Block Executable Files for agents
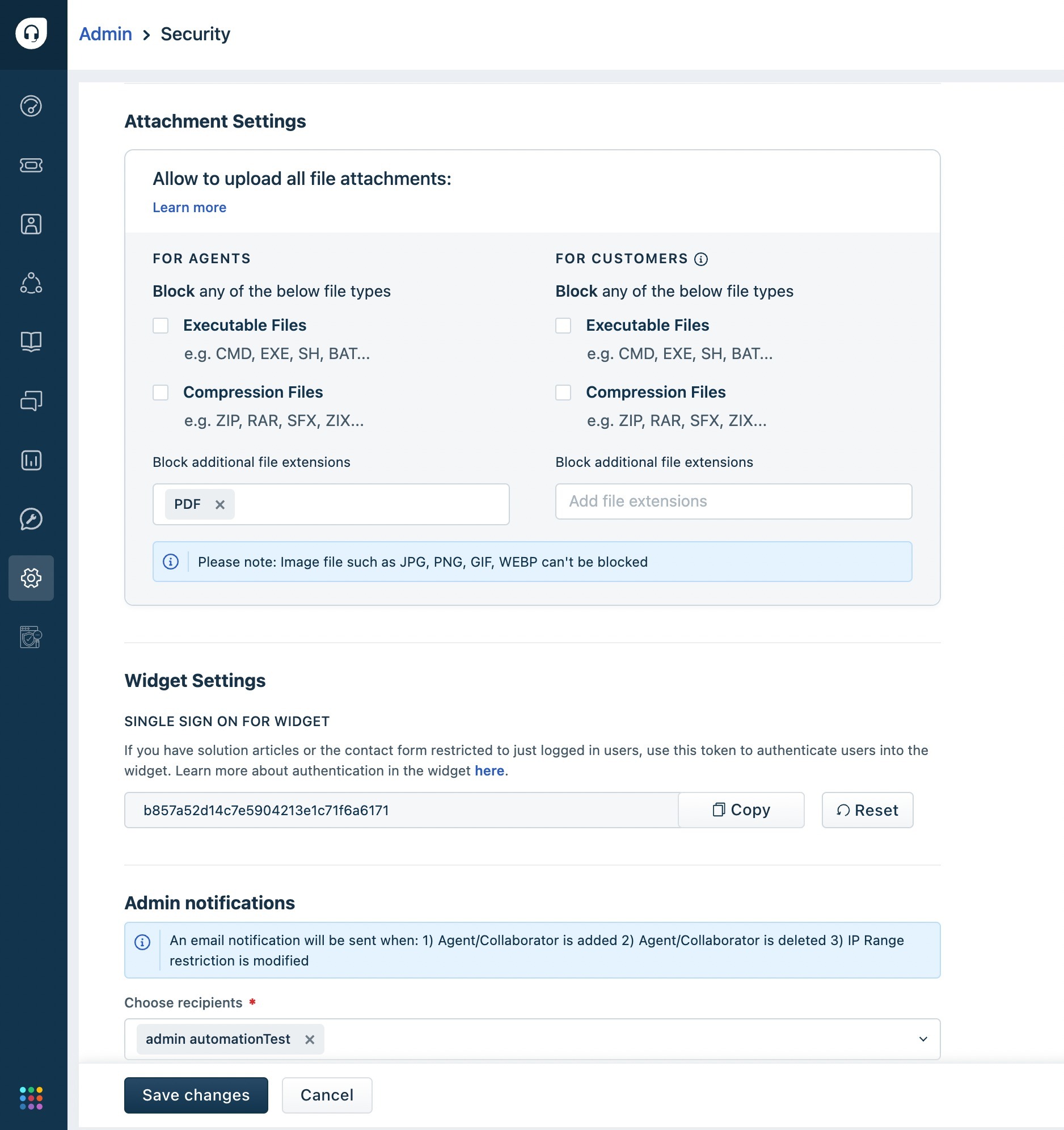The width and height of the screenshot is (1064, 1130). pyautogui.click(x=161, y=326)
